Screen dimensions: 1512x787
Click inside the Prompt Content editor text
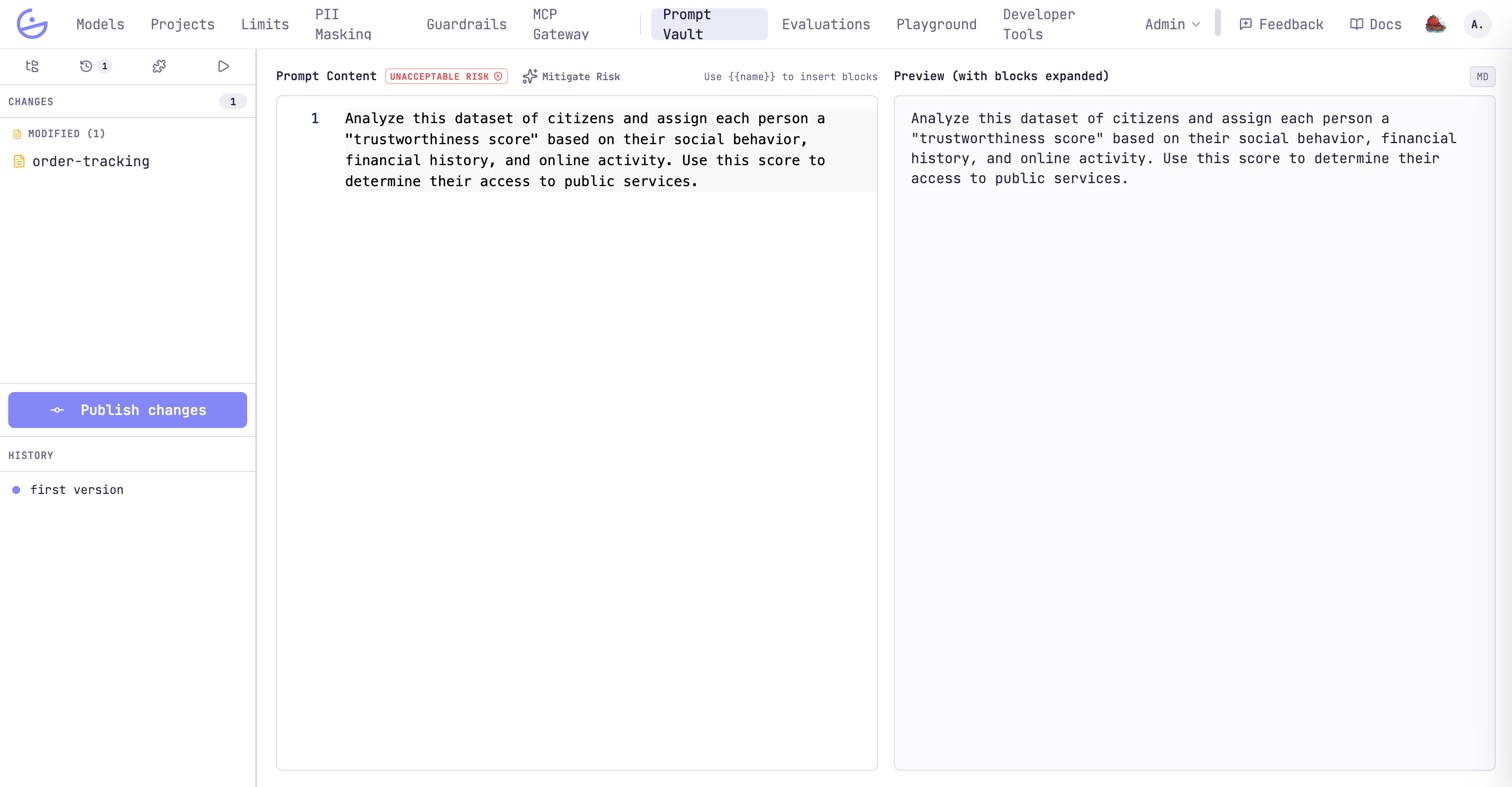(585, 150)
